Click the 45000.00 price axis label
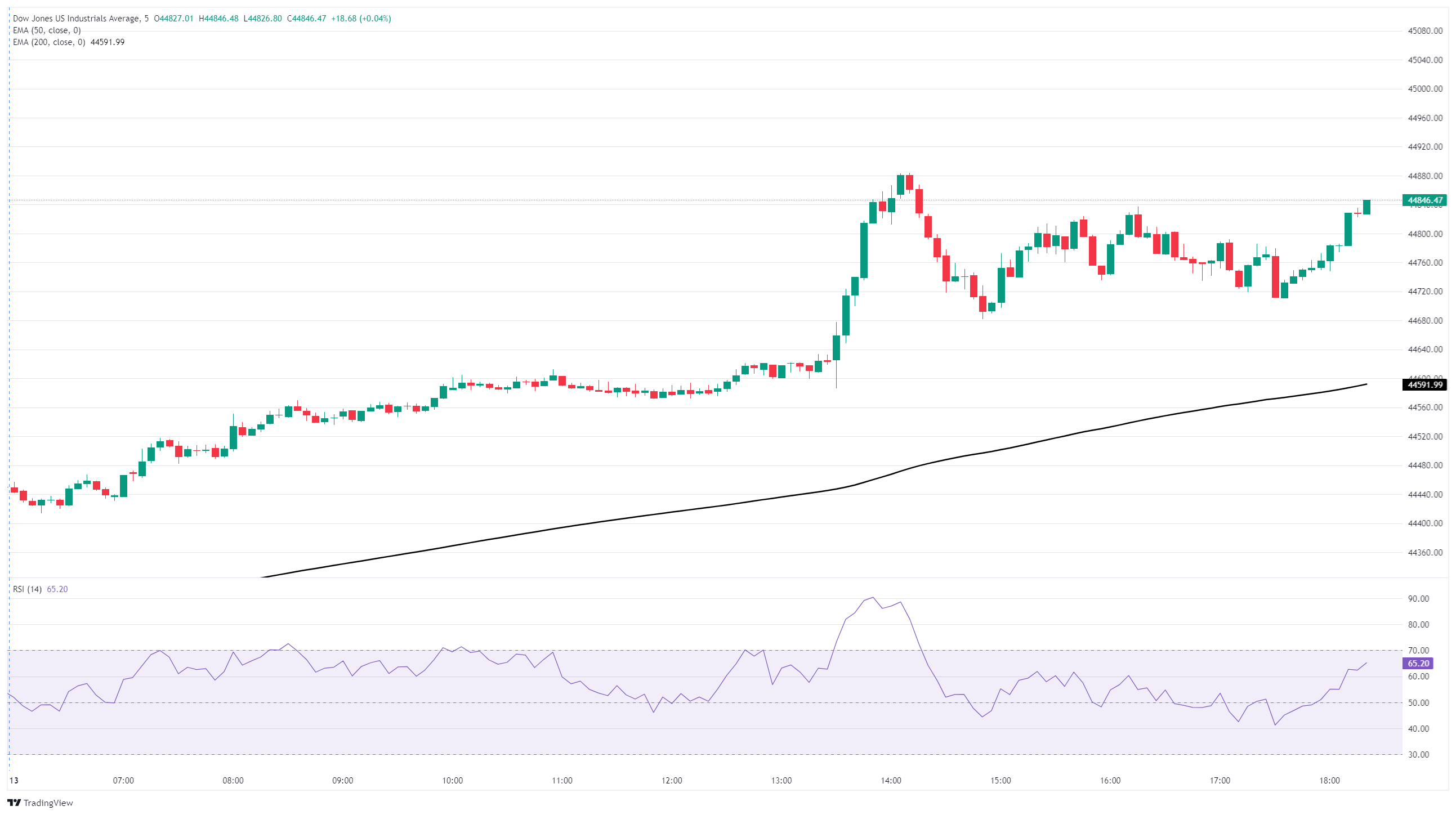 (x=1425, y=89)
